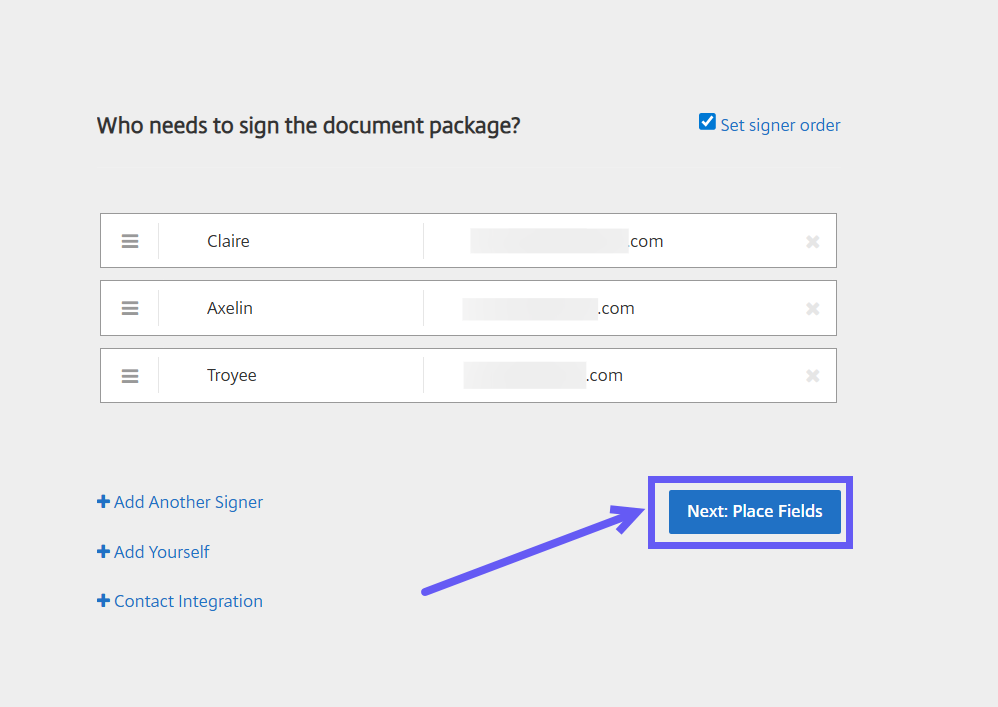Open the Contact Integration link
This screenshot has height=707, width=998.
[x=188, y=600]
